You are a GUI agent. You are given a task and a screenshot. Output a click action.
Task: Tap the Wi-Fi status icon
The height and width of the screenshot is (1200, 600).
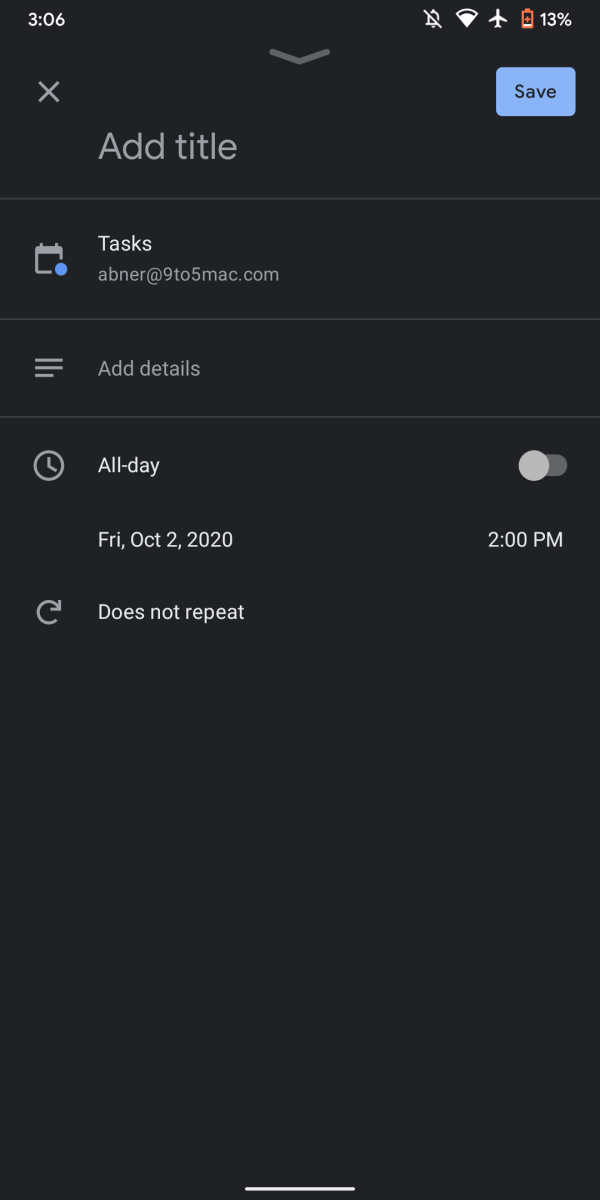click(x=466, y=19)
